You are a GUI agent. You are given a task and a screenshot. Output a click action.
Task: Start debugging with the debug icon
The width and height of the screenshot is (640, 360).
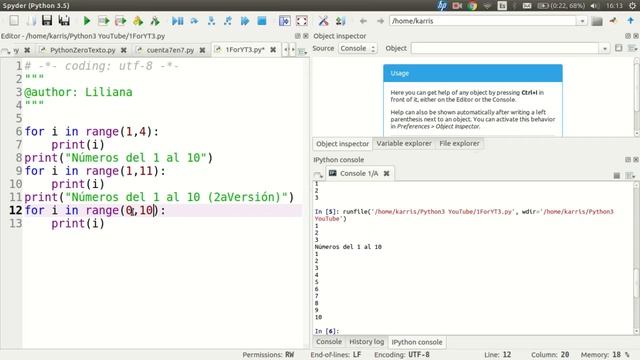click(177, 20)
